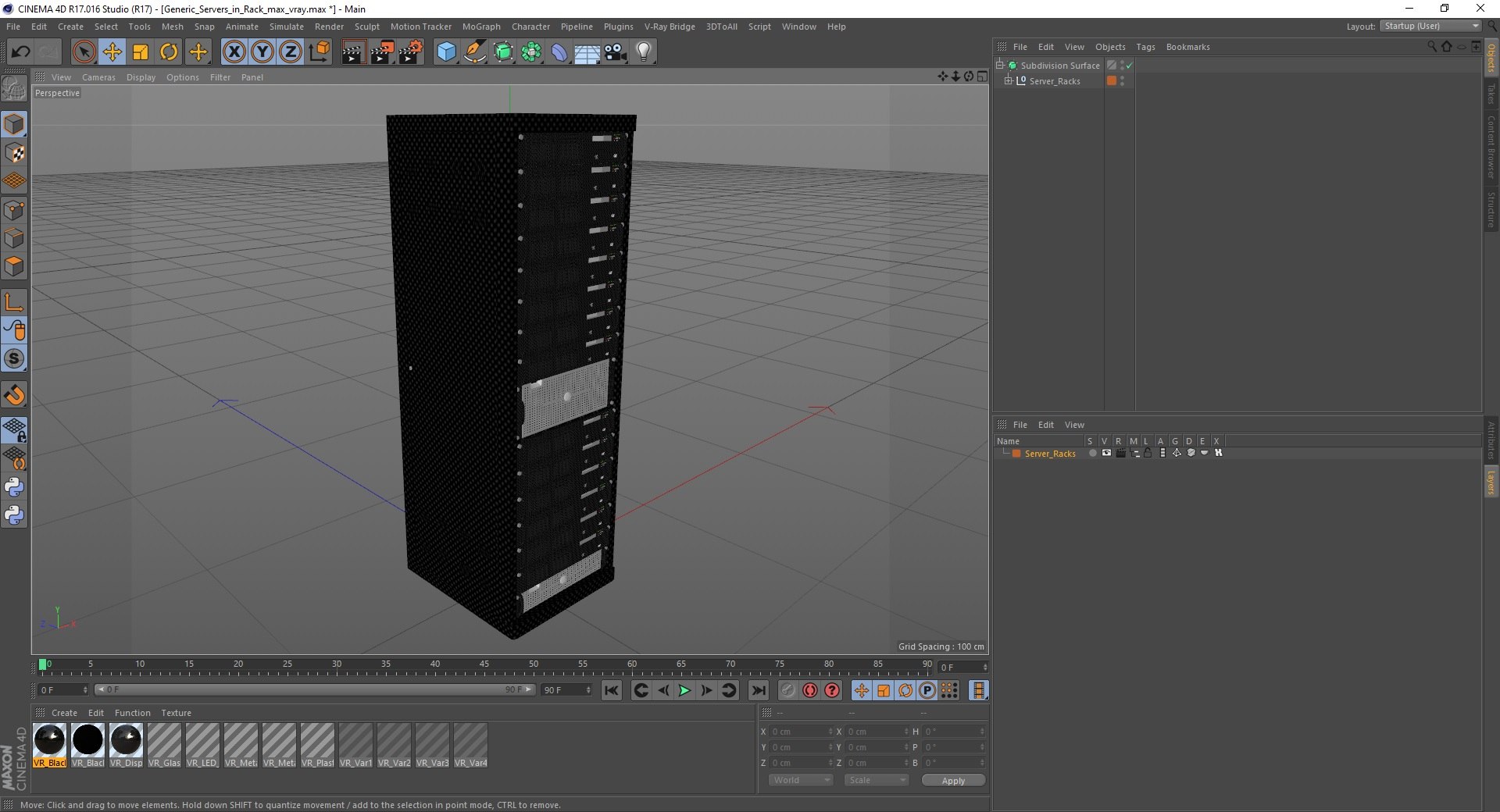The height and width of the screenshot is (812, 1500).
Task: Collapse Subdivision Surface tree item
Action: pos(999,65)
